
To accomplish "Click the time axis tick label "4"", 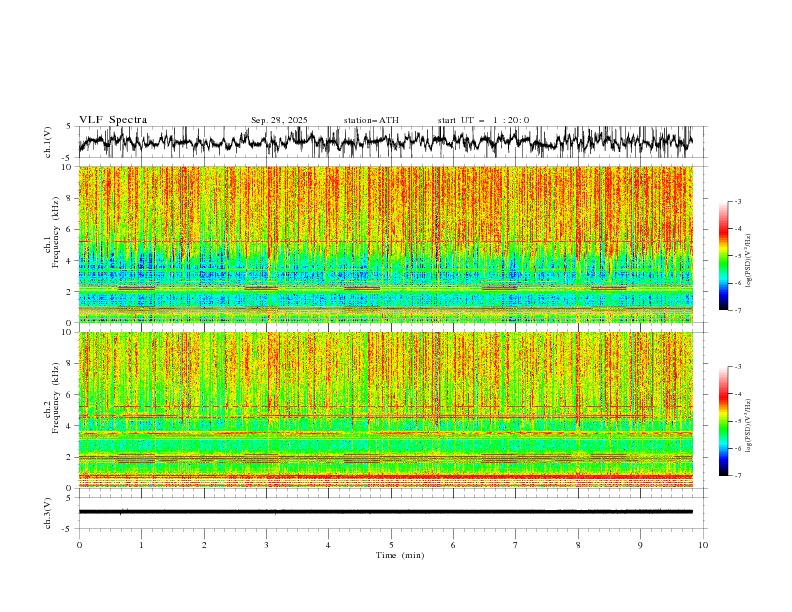I will (329, 545).
